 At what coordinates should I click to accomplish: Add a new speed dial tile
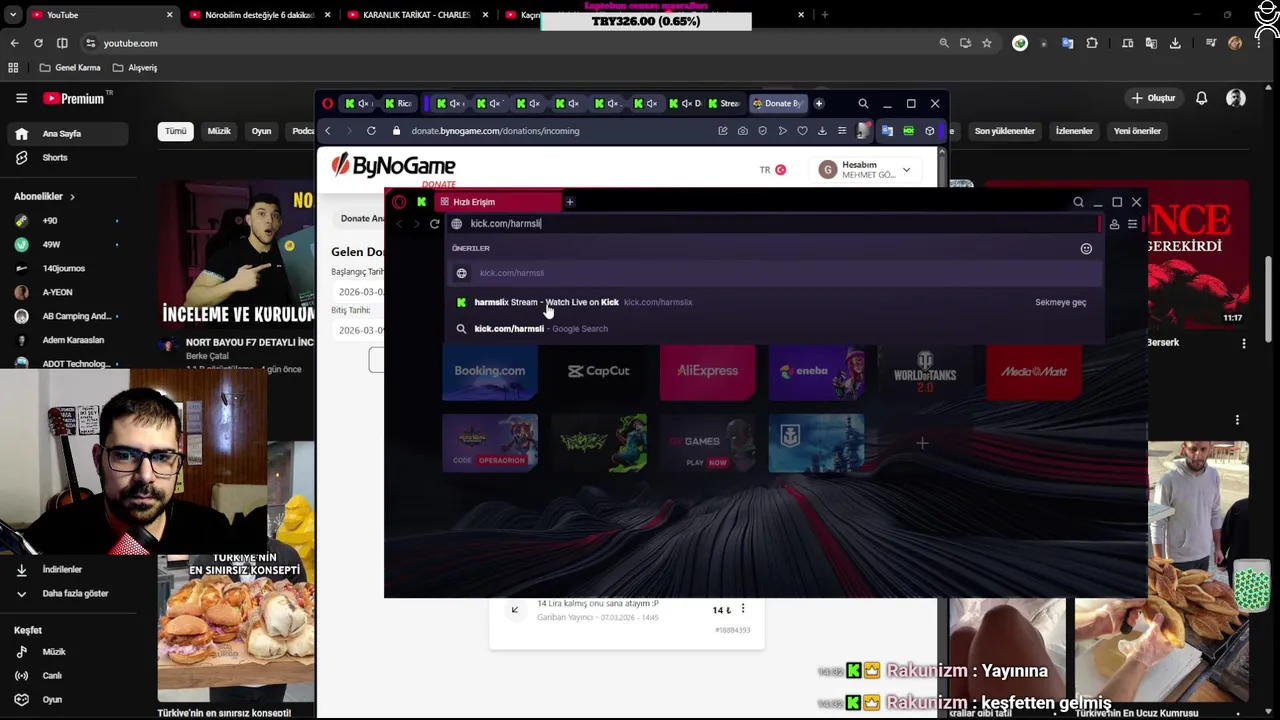922,443
